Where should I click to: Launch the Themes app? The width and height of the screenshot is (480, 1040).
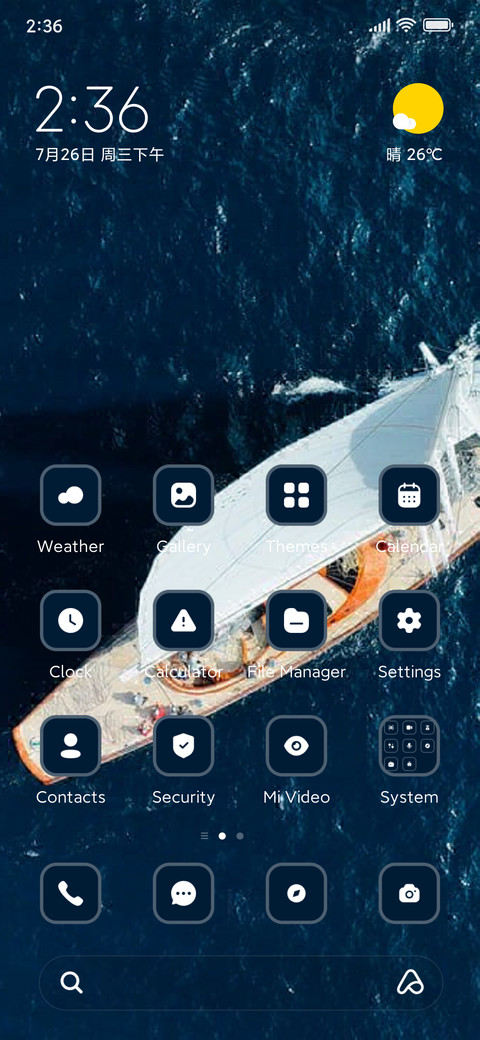pyautogui.click(x=296, y=495)
